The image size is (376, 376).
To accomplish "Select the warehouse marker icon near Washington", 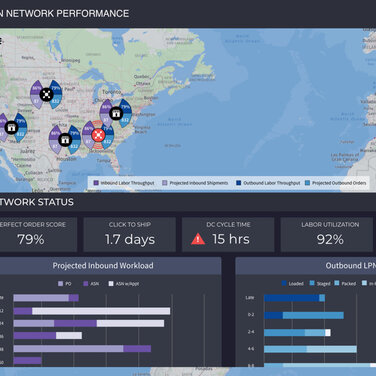I will point(116,113).
